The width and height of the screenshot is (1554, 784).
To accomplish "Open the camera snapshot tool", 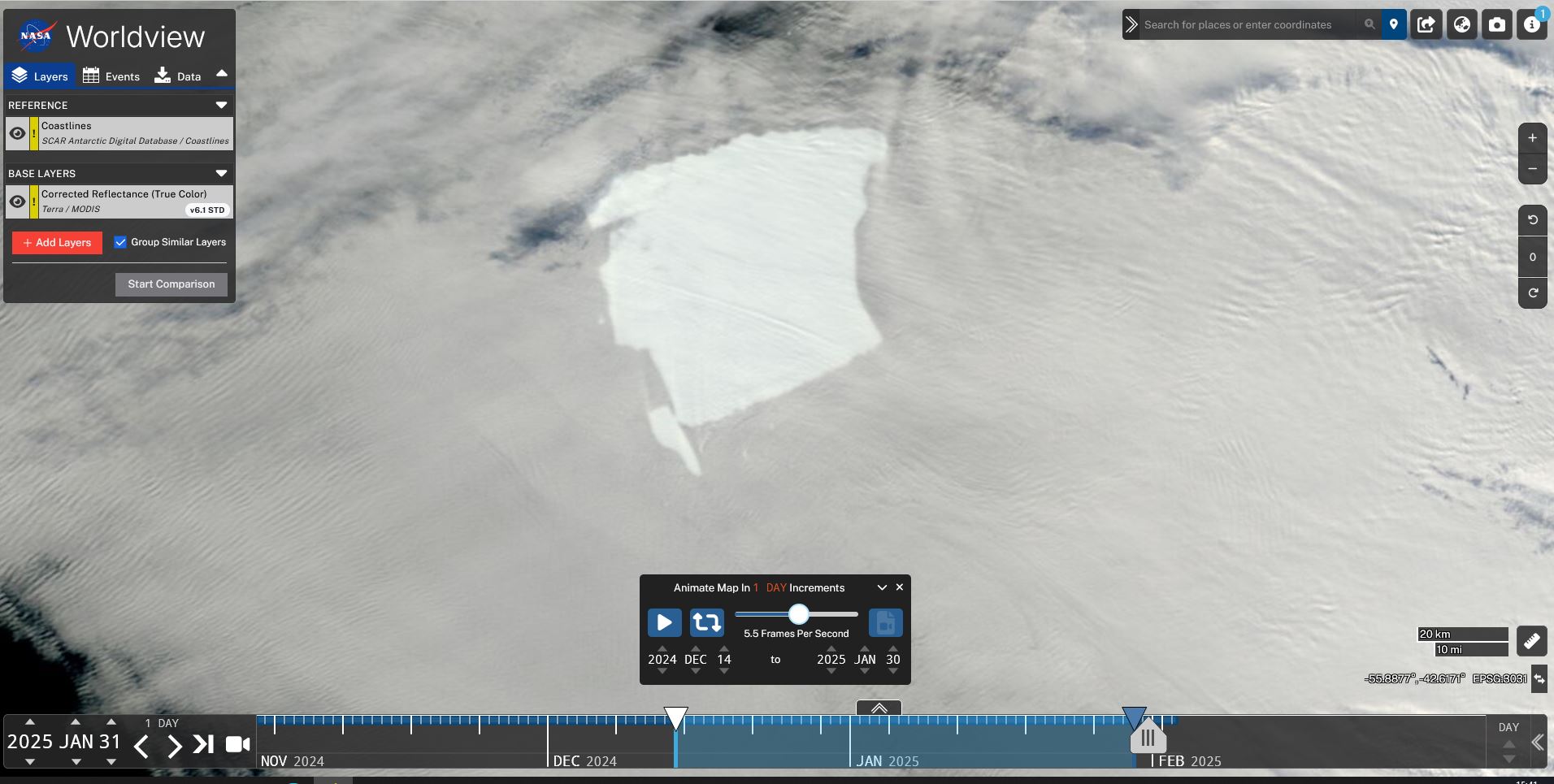I will (x=1496, y=24).
